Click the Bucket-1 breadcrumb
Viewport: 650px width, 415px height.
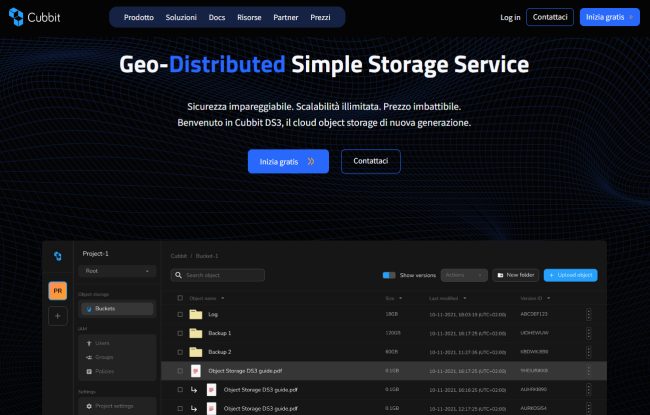[207, 256]
